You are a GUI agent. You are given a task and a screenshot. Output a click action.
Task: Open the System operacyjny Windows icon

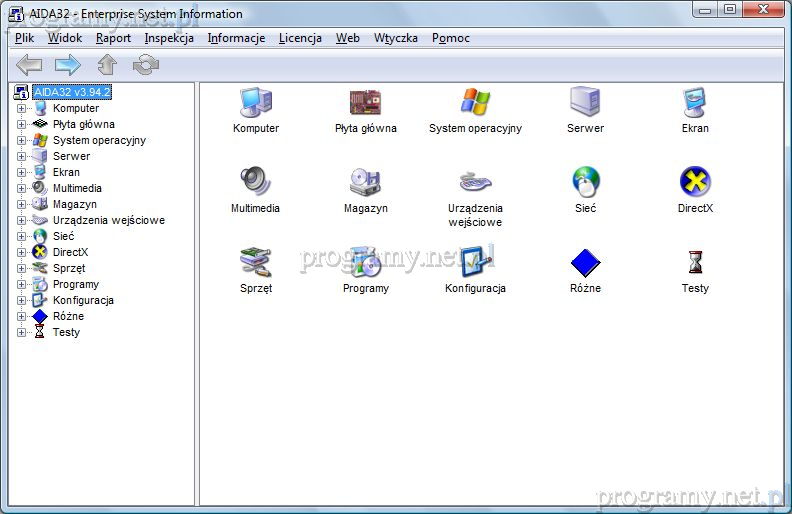coord(475,103)
